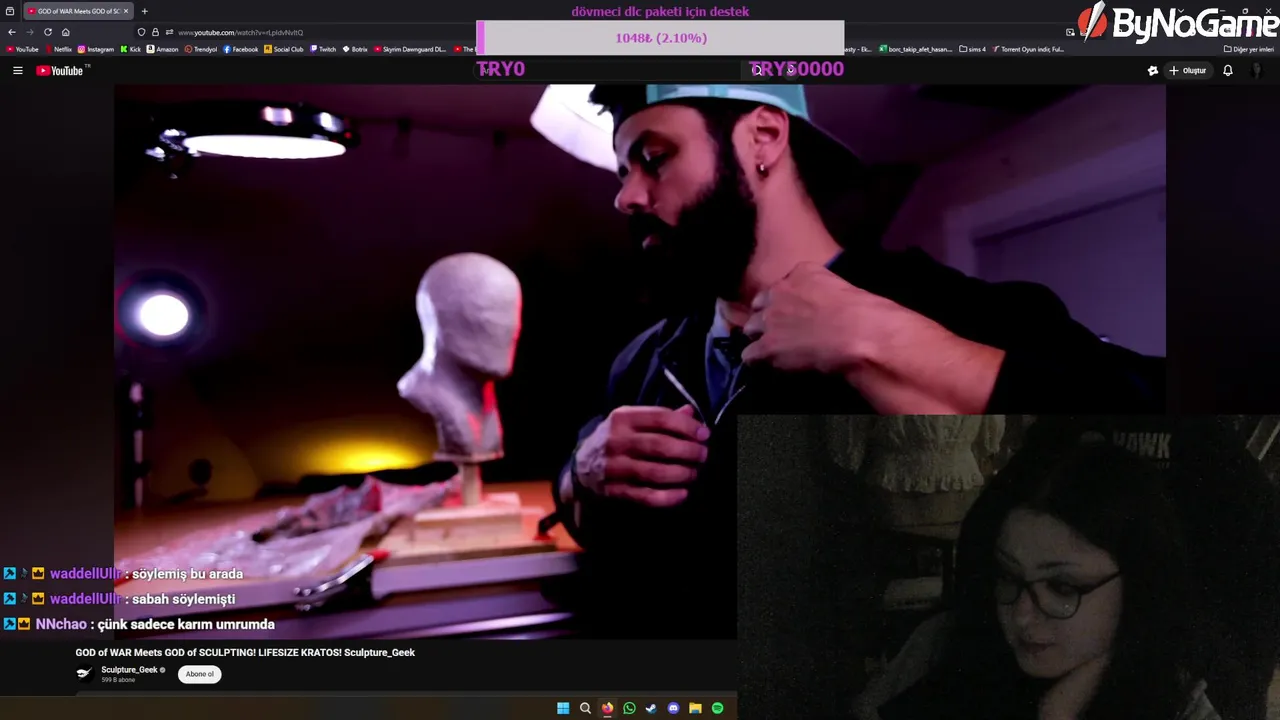Open File Explorer from the taskbar
Image resolution: width=1280 pixels, height=720 pixels.
click(x=695, y=708)
